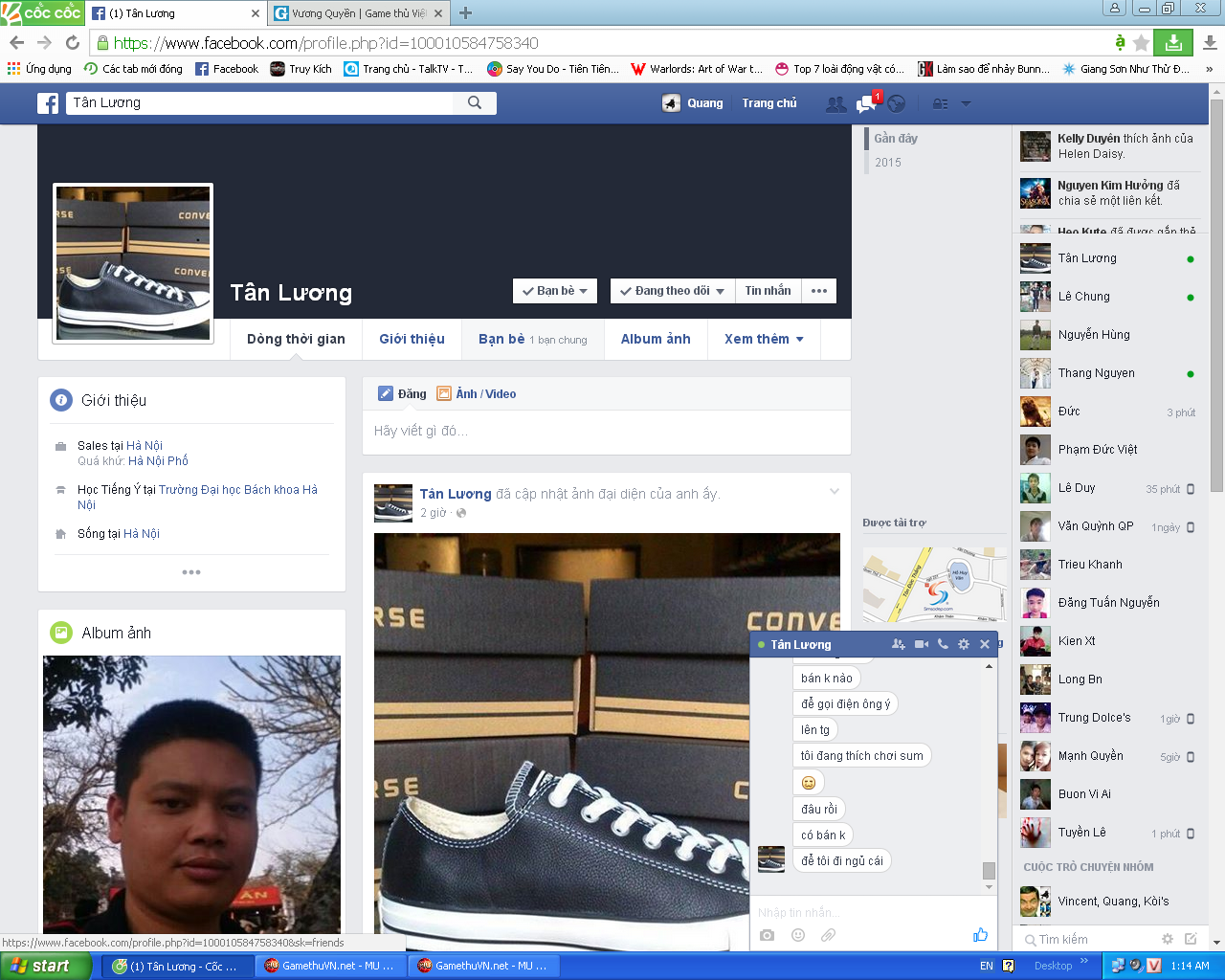Viewport: 1225px width, 980px height.
Task: Open chat settings gear in Tân Lương chat
Action: point(964,644)
